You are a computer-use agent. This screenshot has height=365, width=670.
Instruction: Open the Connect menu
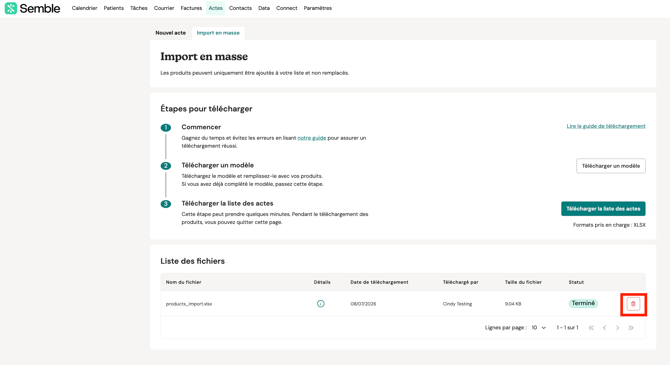coord(287,8)
